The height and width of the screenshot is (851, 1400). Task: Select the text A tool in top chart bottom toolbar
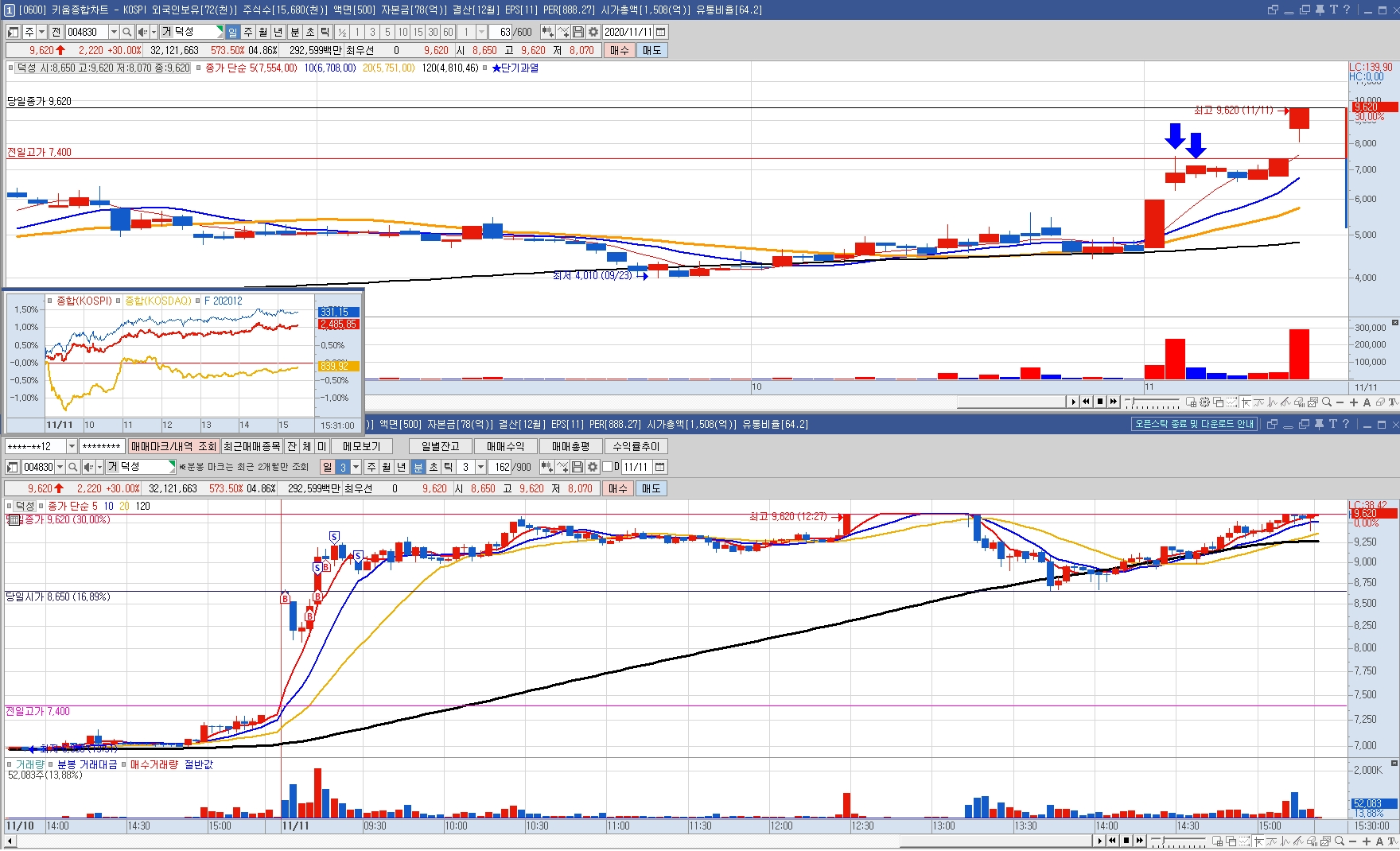[x=1367, y=402]
